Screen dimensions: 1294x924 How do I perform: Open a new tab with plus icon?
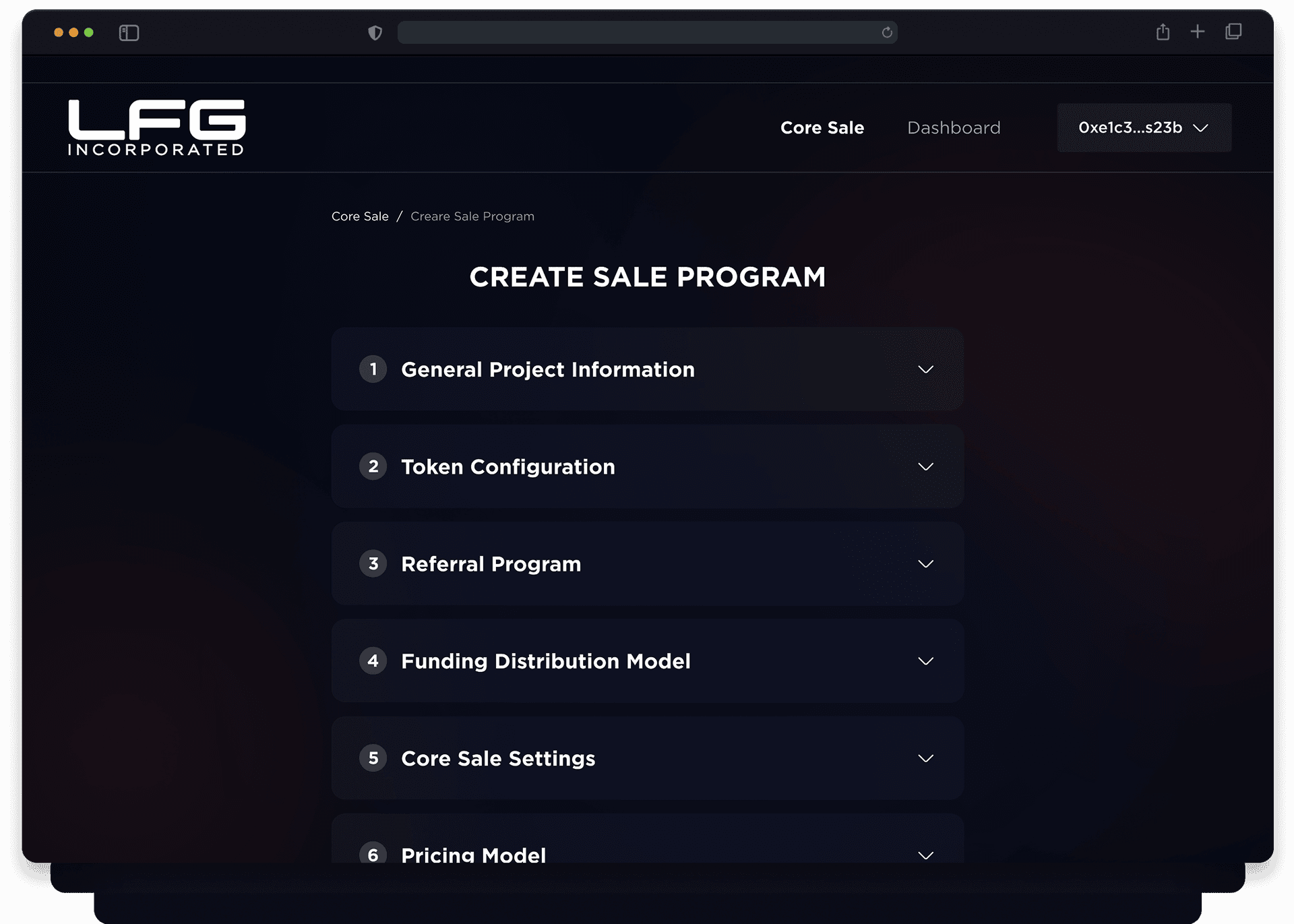pyautogui.click(x=1198, y=32)
